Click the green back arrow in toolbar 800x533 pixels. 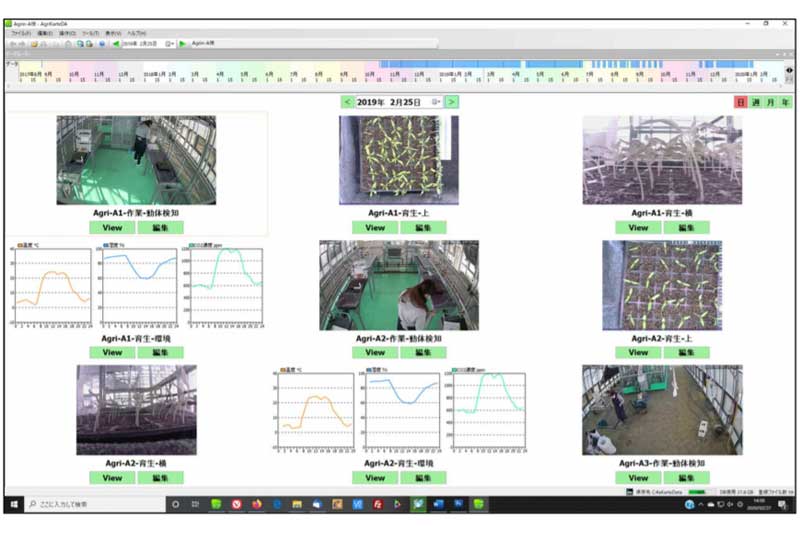click(117, 44)
